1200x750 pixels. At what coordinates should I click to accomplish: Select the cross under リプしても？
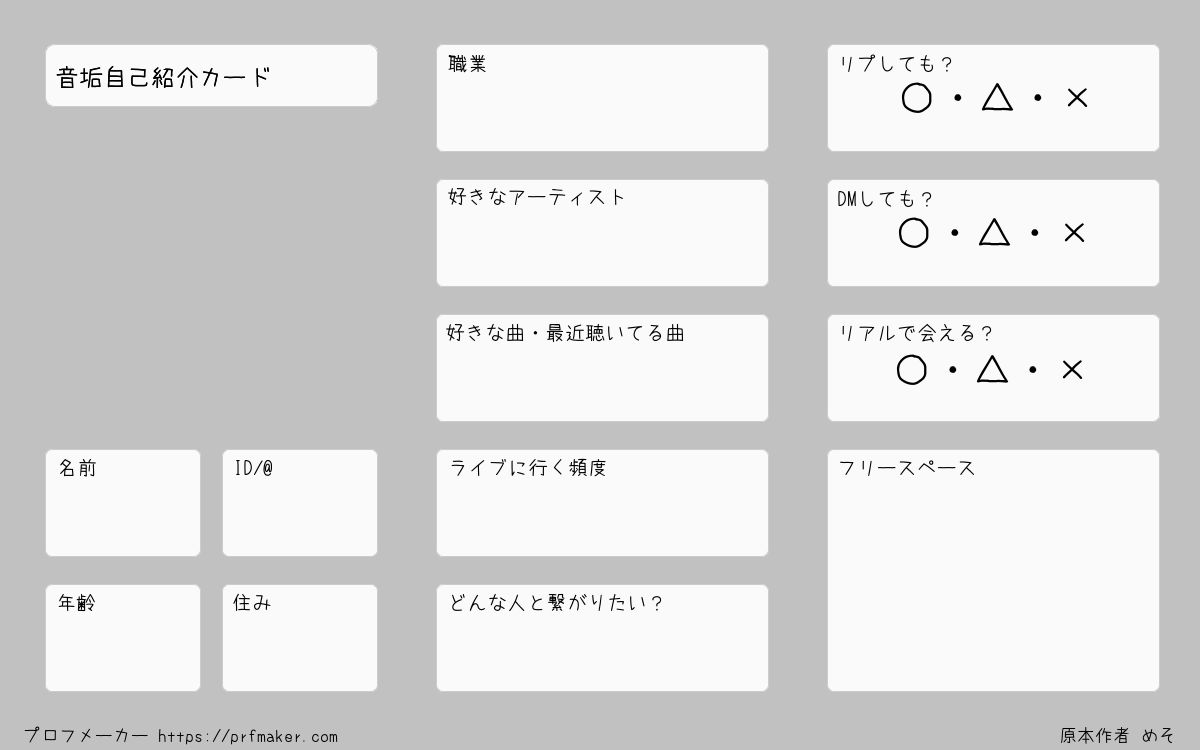coord(1077,98)
